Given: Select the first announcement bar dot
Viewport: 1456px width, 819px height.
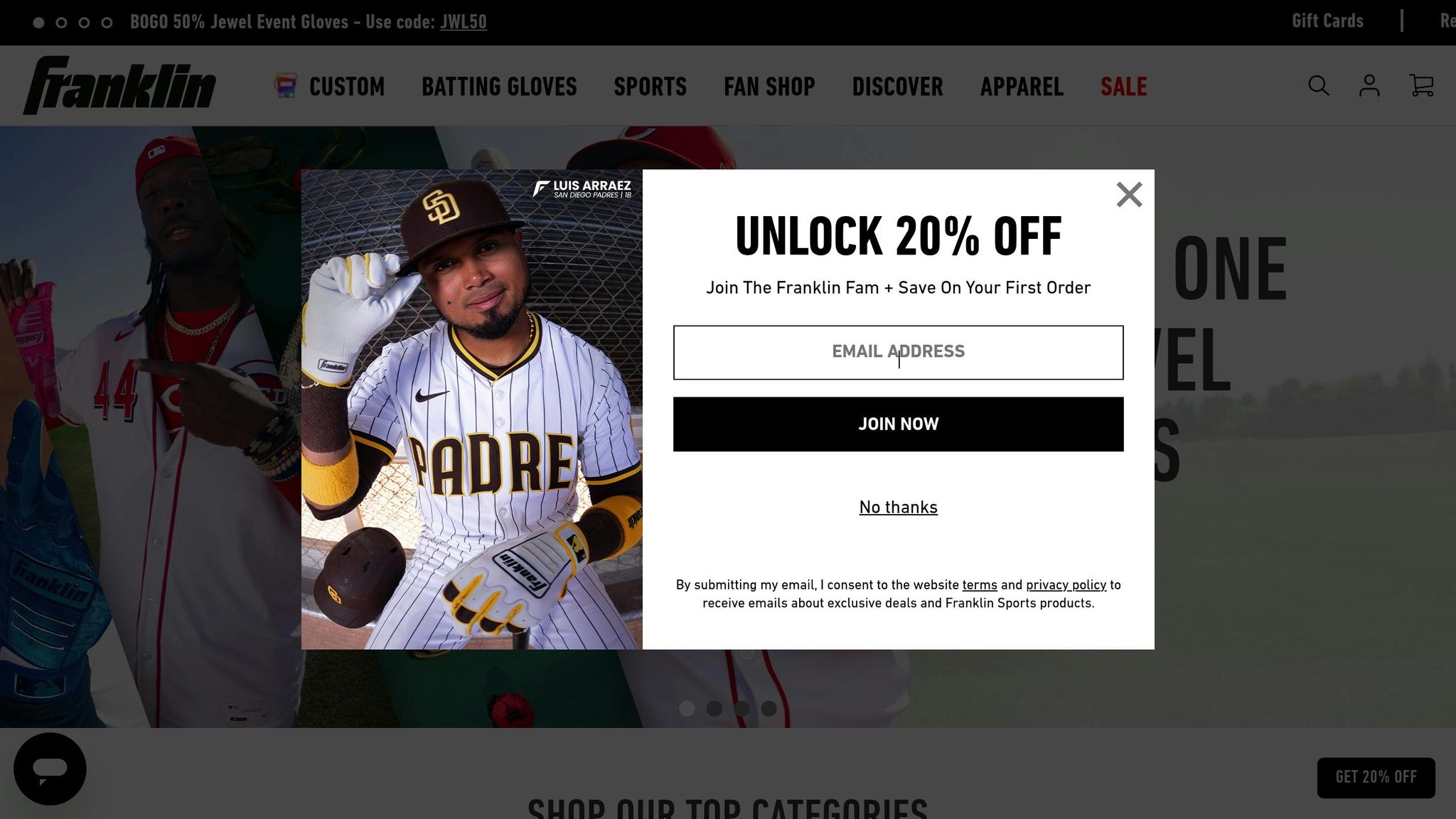Looking at the screenshot, I should pyautogui.click(x=39, y=23).
